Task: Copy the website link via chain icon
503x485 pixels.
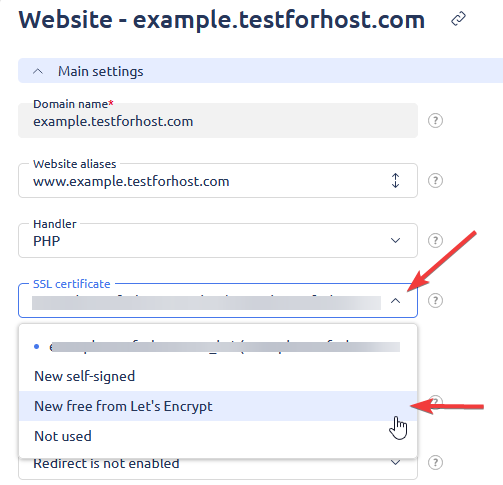Action: tap(458, 18)
